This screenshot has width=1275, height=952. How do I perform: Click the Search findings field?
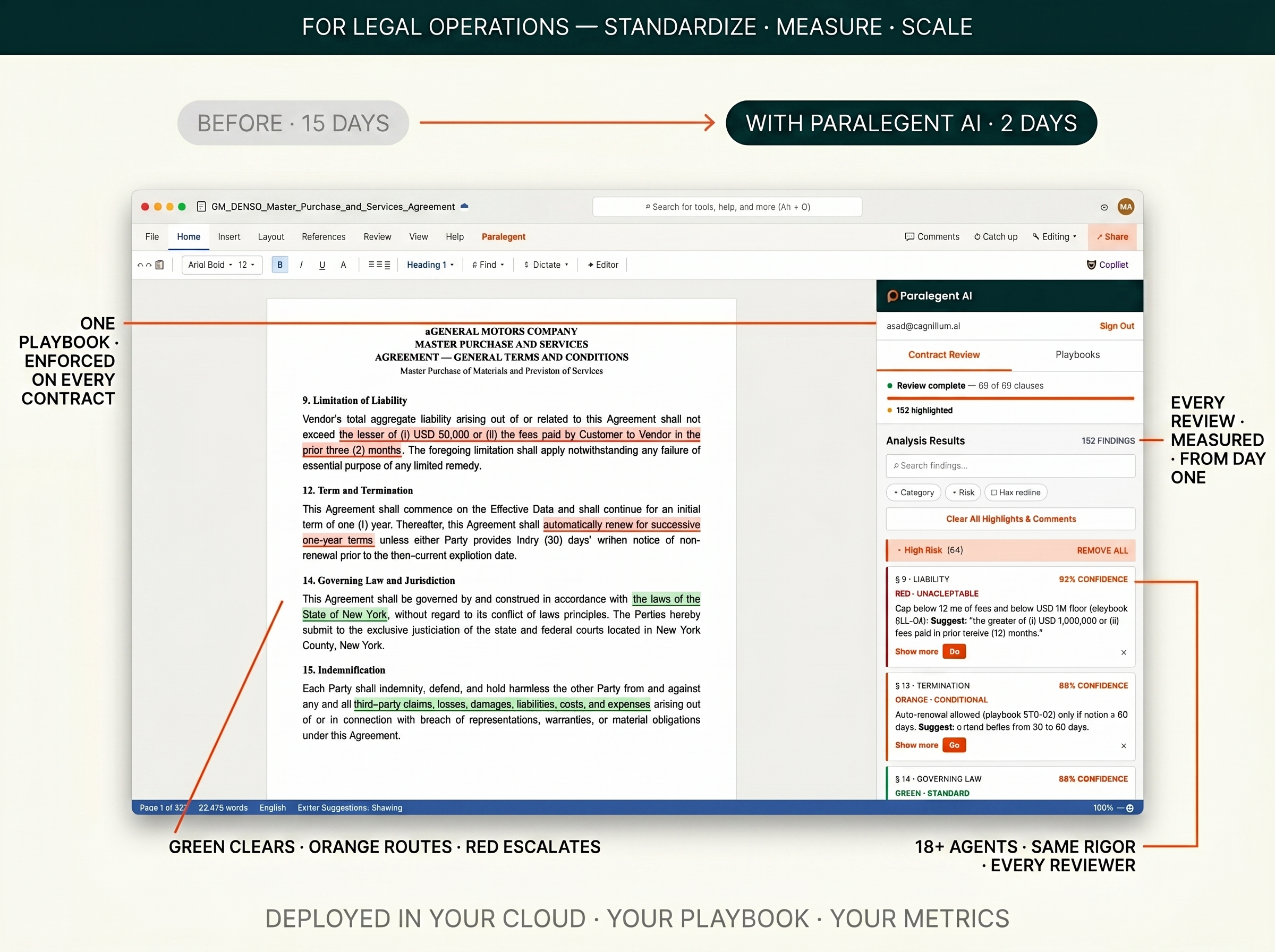click(x=1010, y=465)
